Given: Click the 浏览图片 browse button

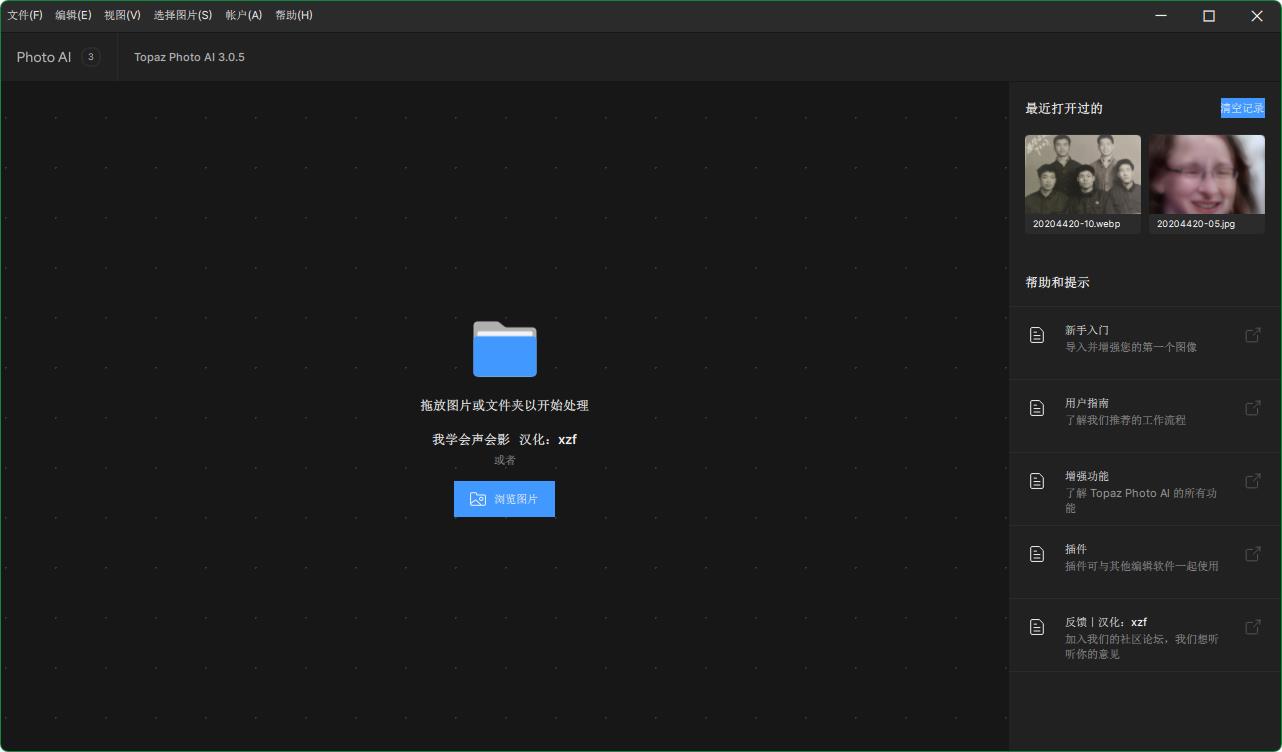Looking at the screenshot, I should 504,499.
